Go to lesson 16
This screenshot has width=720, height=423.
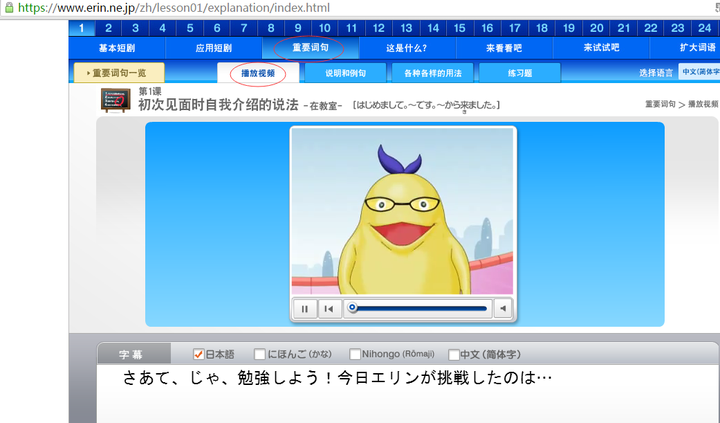click(x=487, y=28)
